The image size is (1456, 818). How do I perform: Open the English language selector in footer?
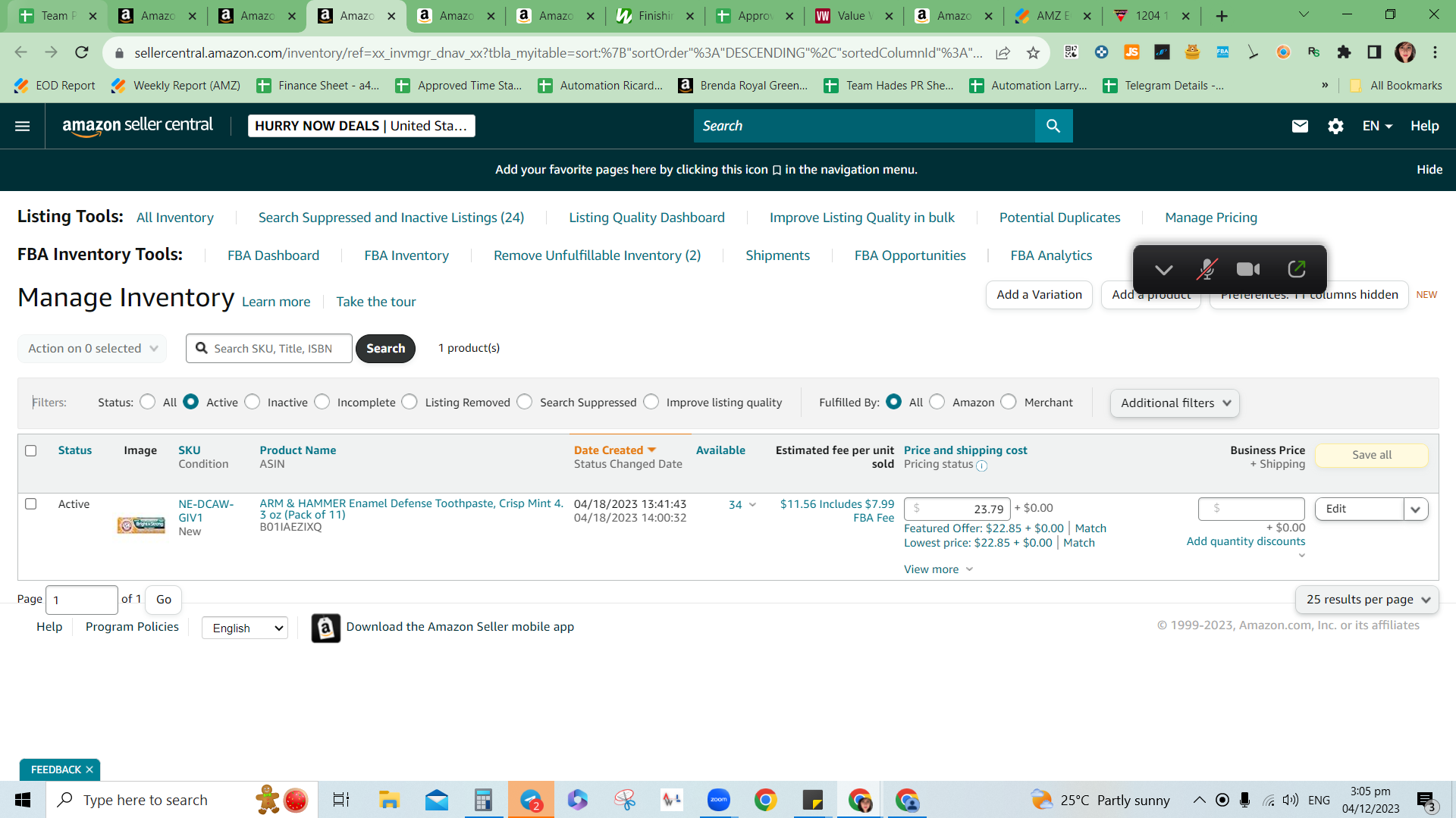[x=245, y=628]
